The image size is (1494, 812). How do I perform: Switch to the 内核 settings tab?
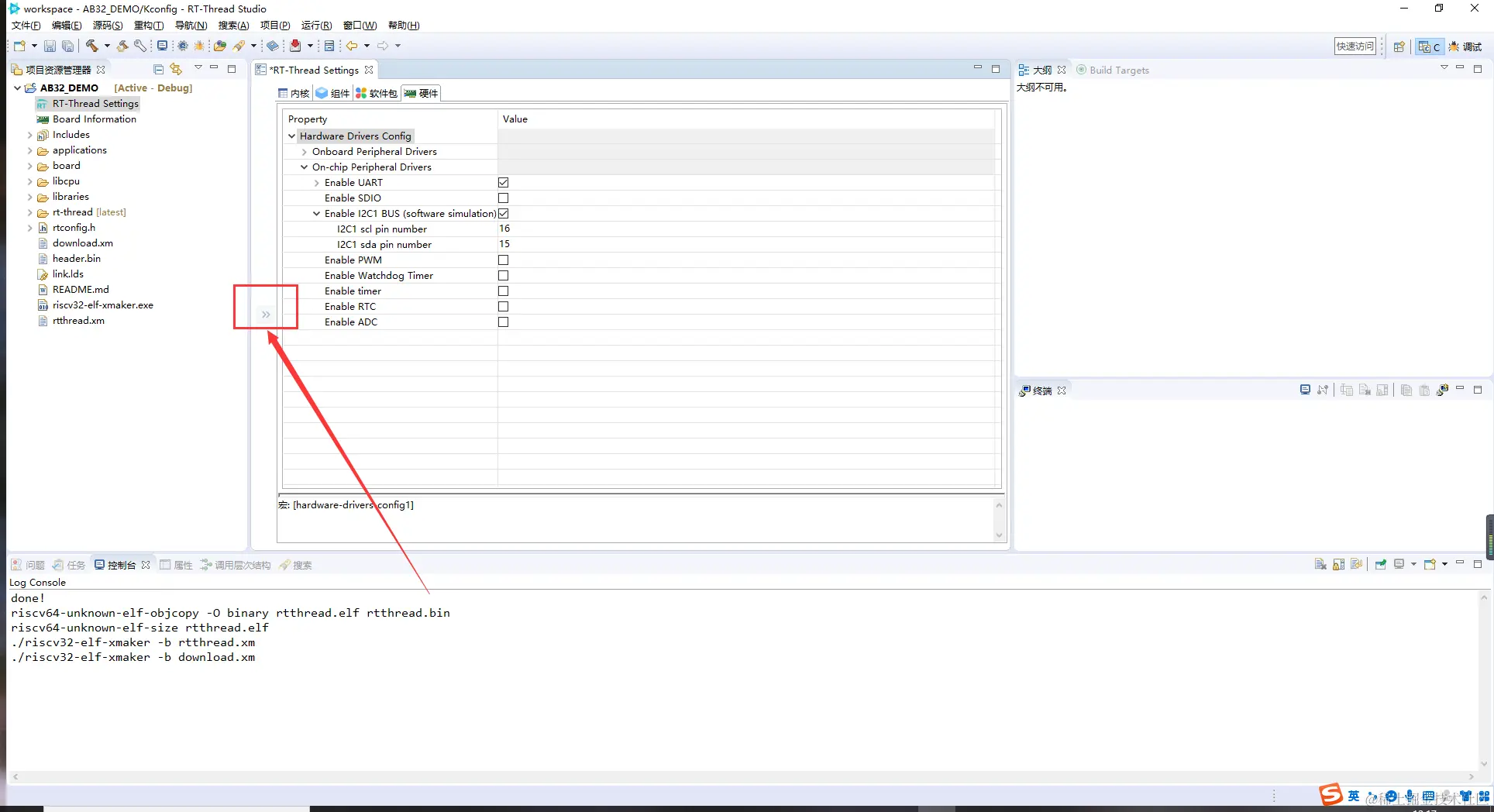pyautogui.click(x=294, y=93)
